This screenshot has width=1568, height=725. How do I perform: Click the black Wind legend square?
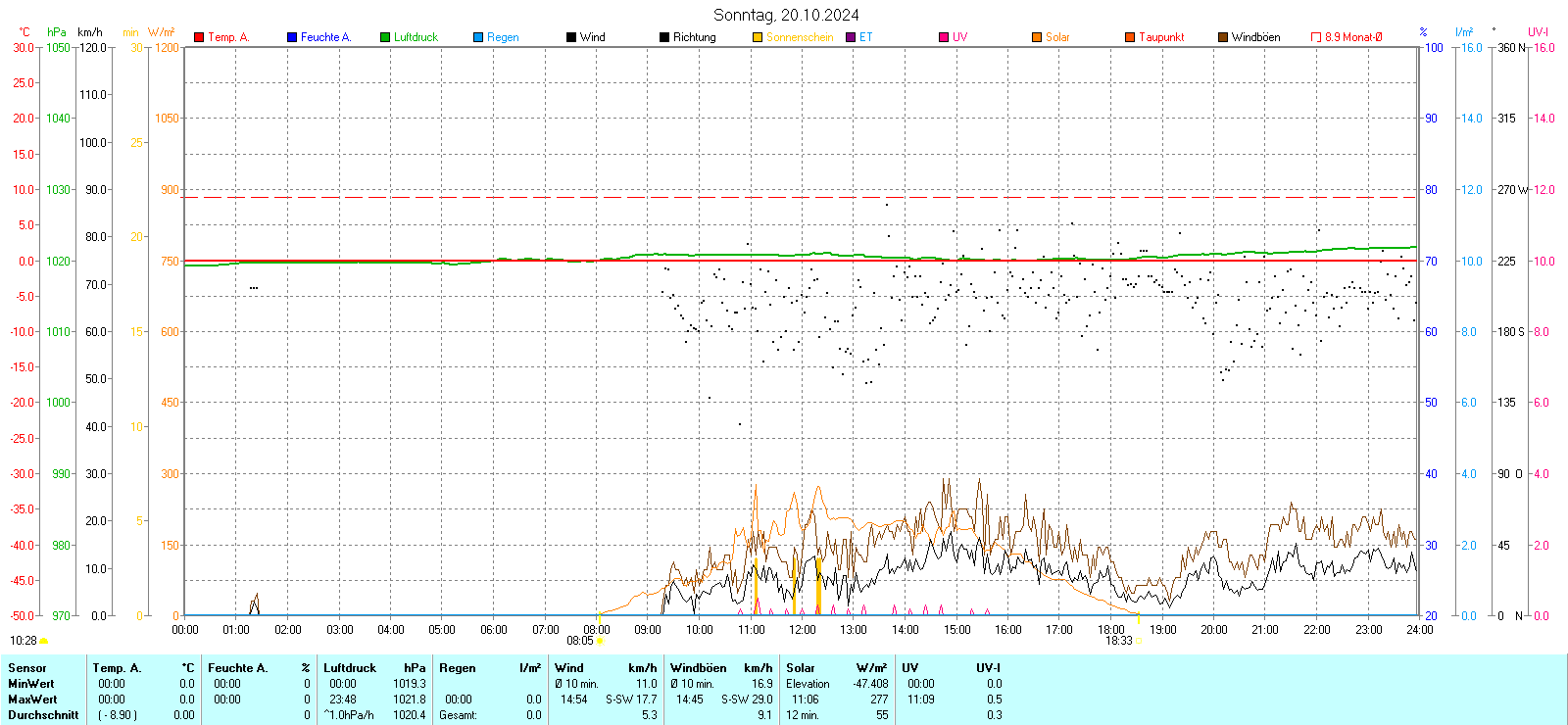571,37
